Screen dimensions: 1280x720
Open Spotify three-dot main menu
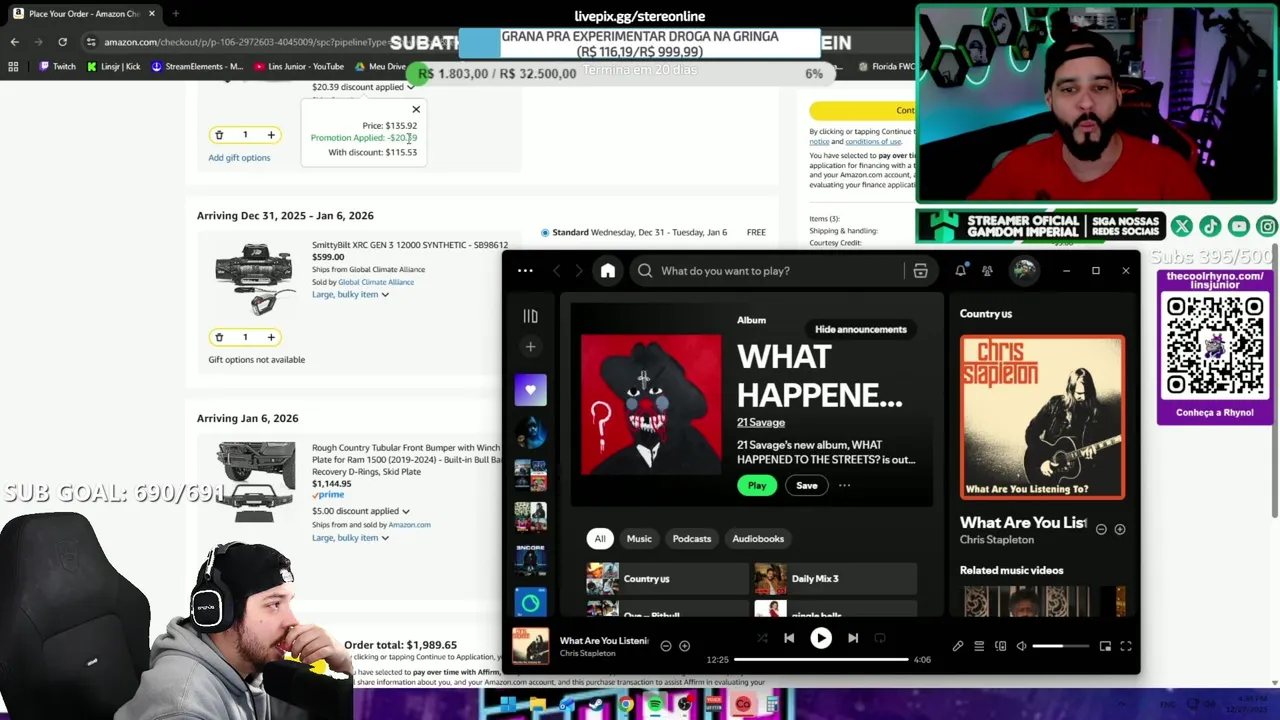click(x=525, y=271)
